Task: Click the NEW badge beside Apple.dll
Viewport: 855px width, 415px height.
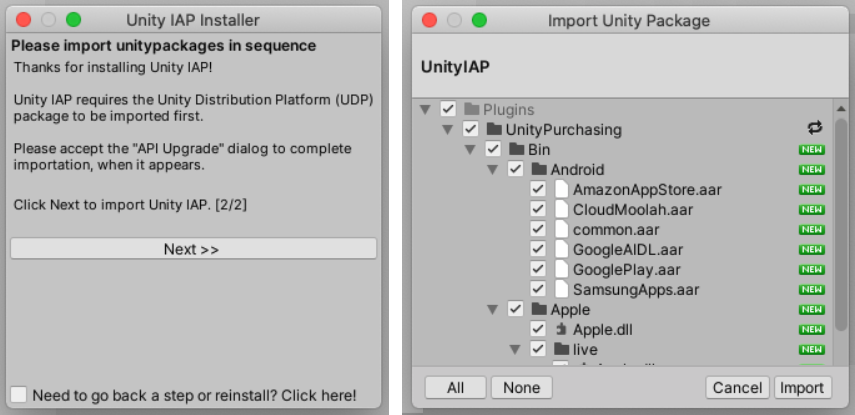Action: pyautogui.click(x=812, y=329)
